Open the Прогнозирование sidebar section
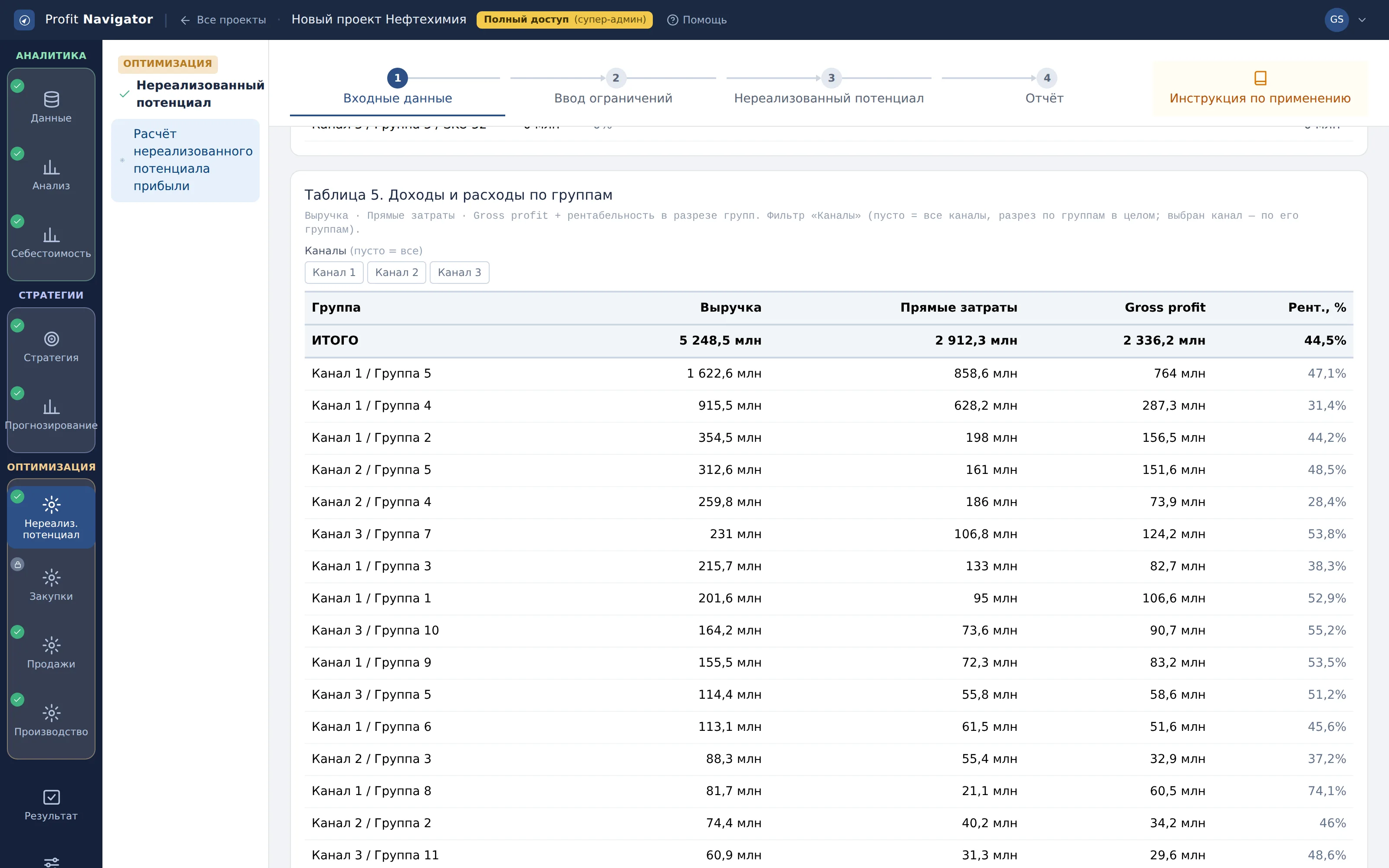The height and width of the screenshot is (868, 1389). click(51, 414)
